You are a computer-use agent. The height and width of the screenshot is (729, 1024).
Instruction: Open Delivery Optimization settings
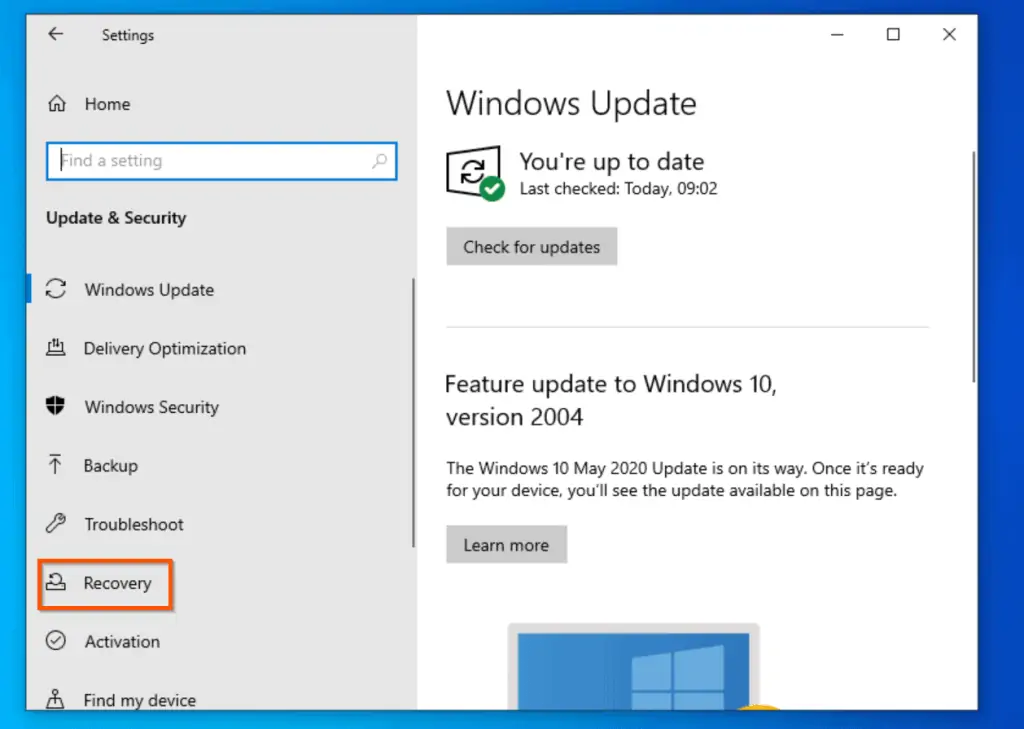point(164,348)
